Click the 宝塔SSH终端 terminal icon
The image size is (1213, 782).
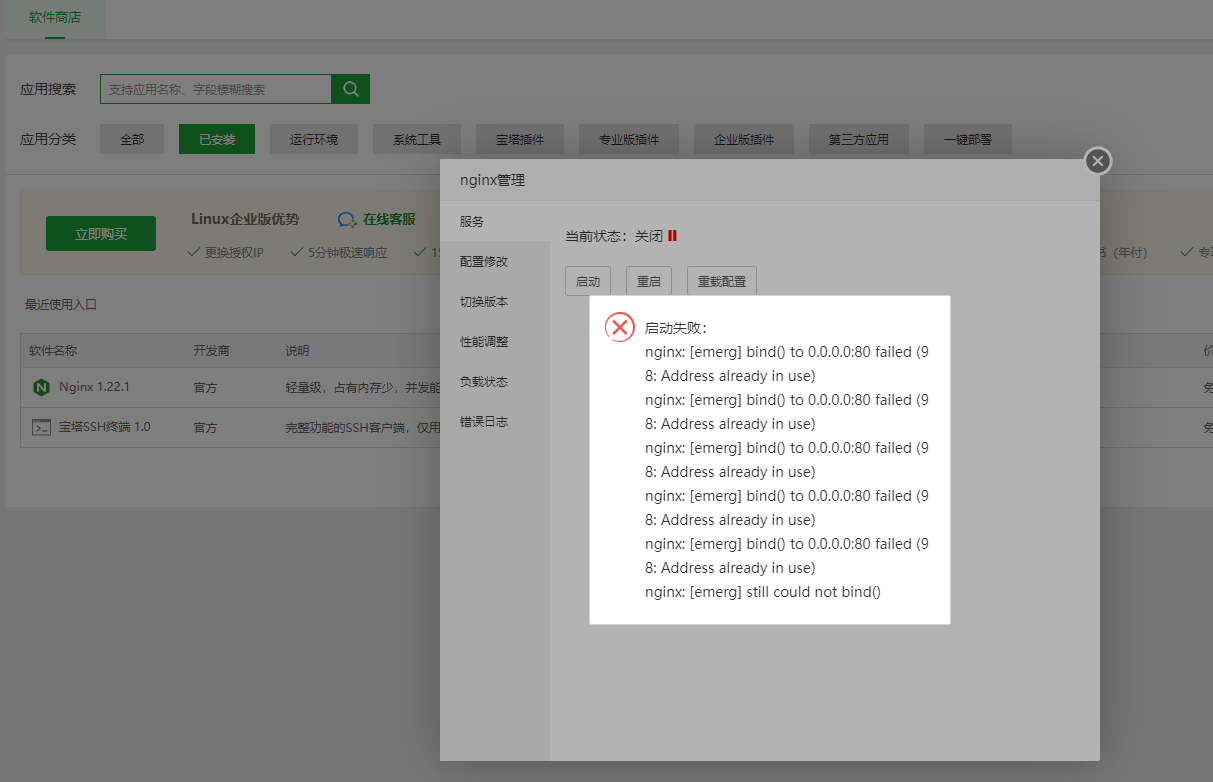(41, 427)
